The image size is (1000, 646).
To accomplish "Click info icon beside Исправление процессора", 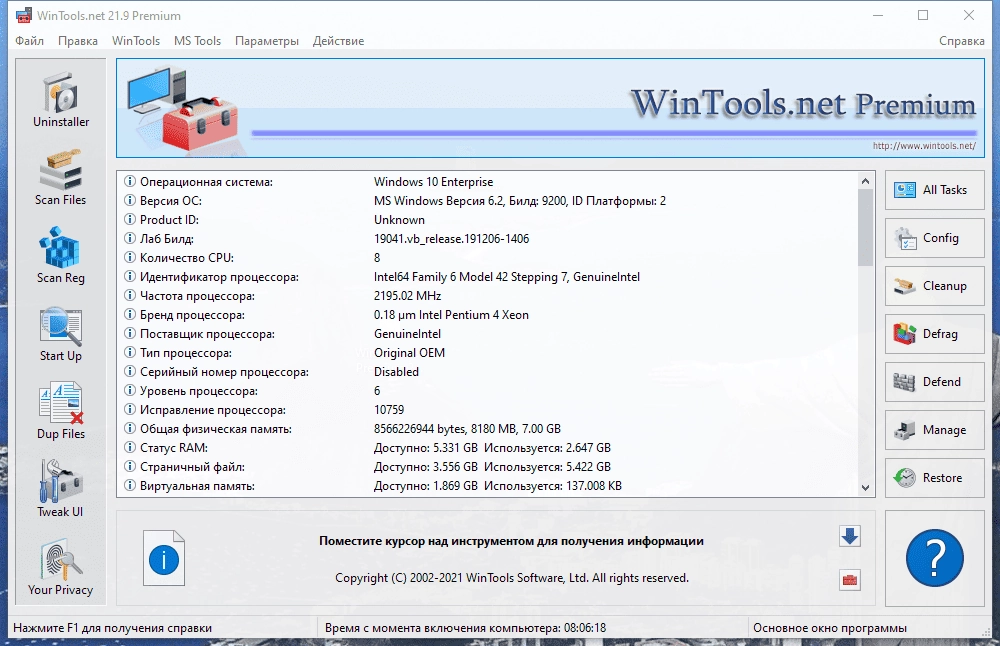I will click(x=129, y=409).
